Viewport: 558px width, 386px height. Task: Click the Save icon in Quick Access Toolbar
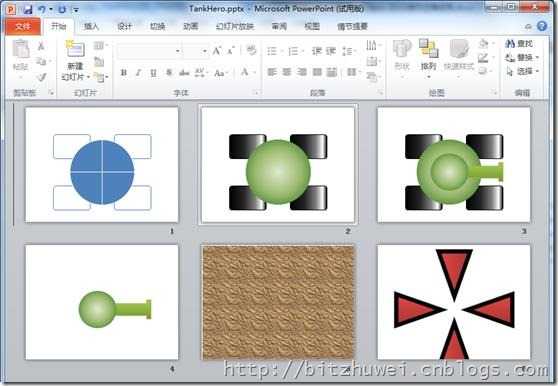[27, 9]
